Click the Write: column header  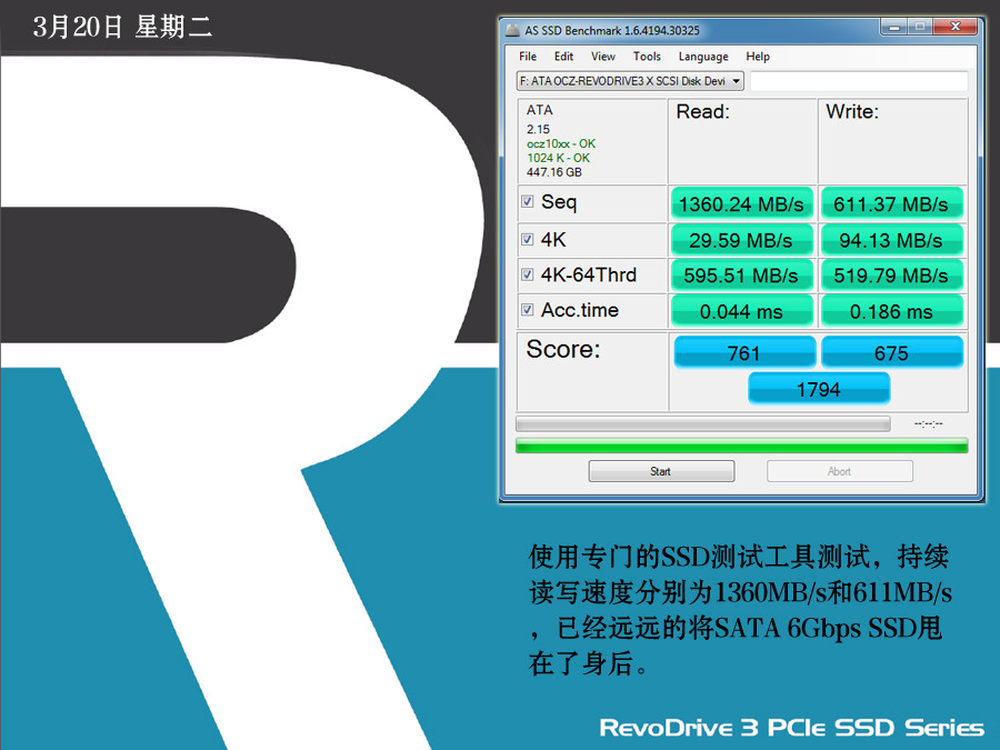[852, 112]
